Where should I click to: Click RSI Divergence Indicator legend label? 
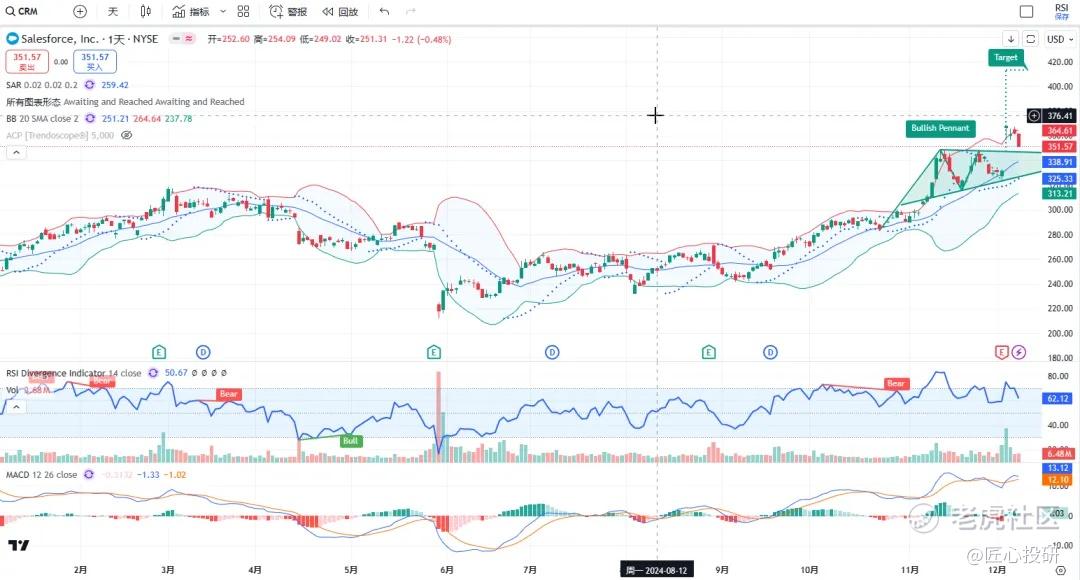pos(73,373)
